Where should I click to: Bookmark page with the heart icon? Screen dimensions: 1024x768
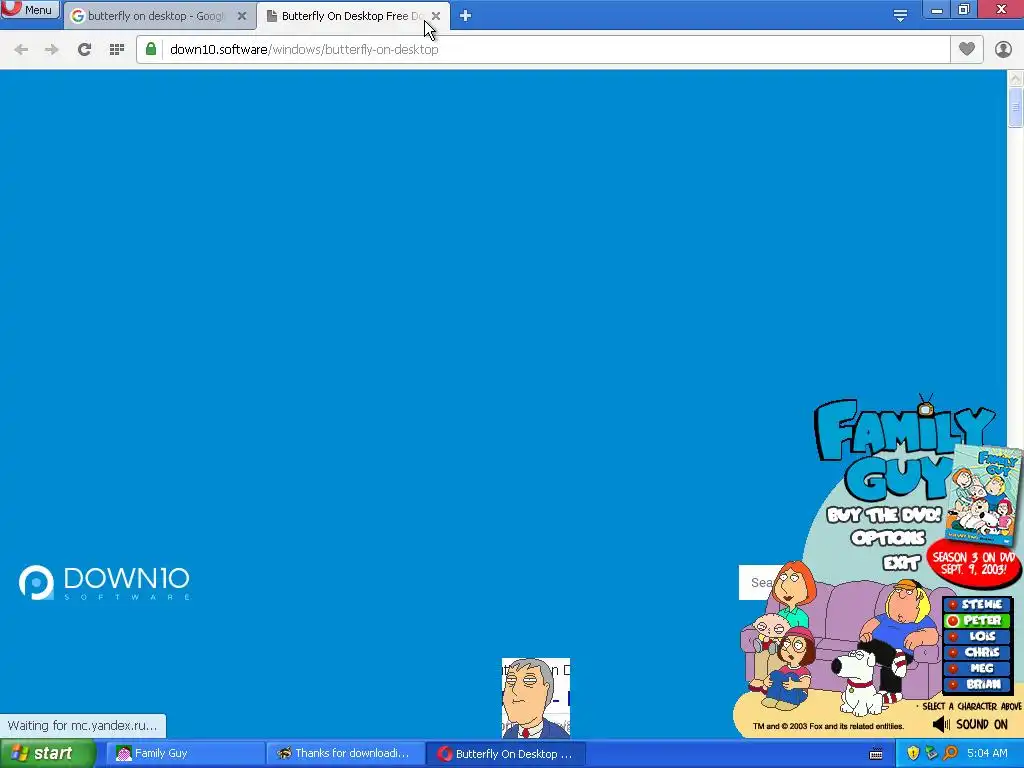(967, 49)
